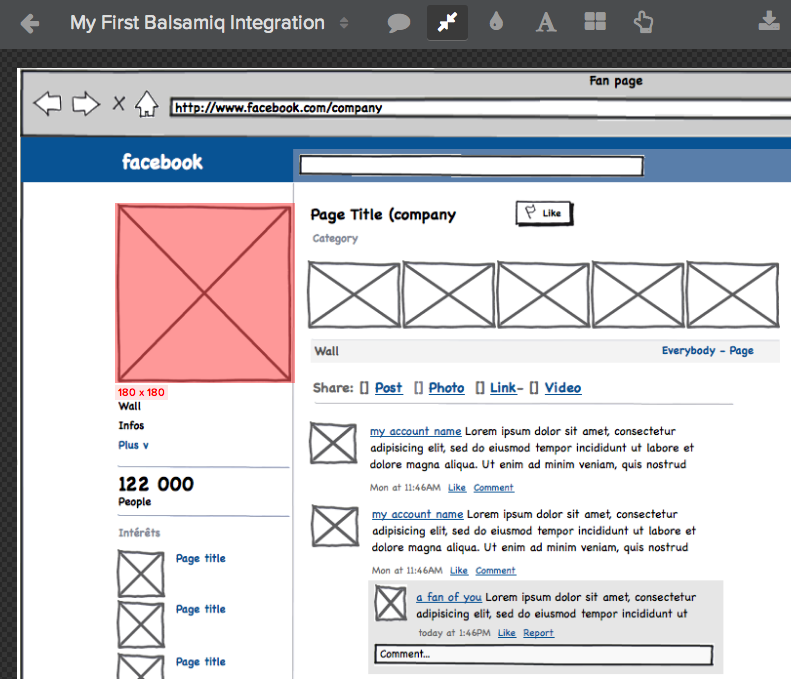Click the Link share link
The image size is (791, 679).
tap(503, 388)
